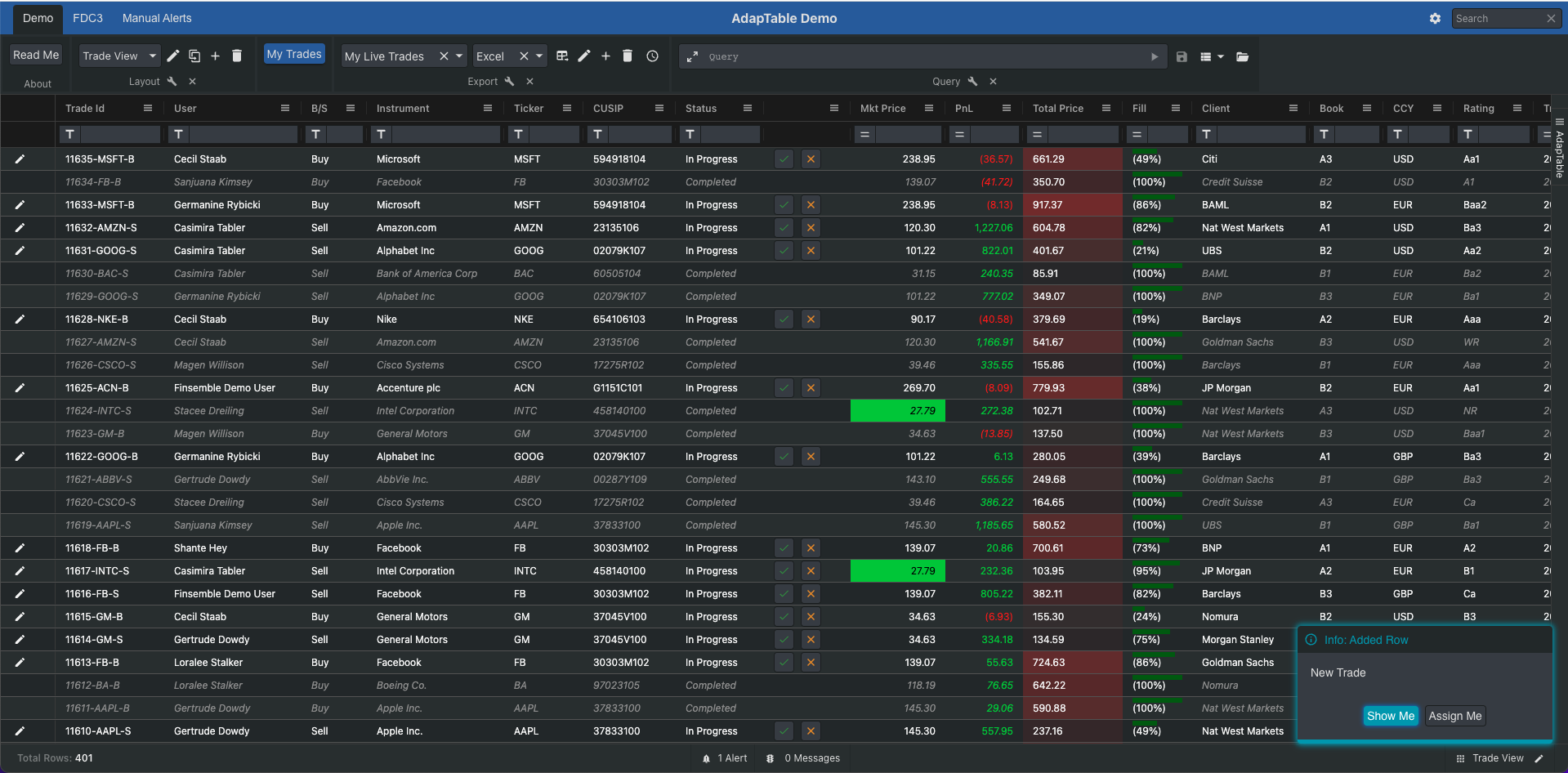Save the query using the disk icon

pyautogui.click(x=1182, y=56)
